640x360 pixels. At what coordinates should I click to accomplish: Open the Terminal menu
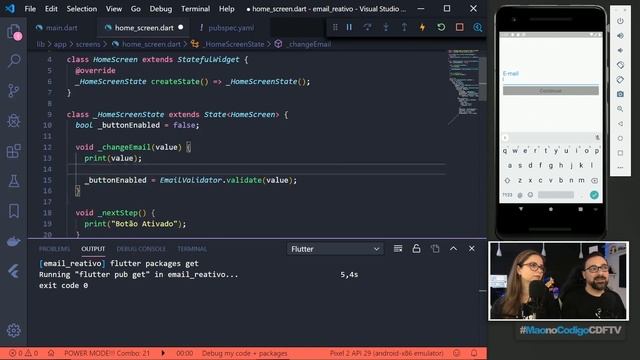[196, 9]
